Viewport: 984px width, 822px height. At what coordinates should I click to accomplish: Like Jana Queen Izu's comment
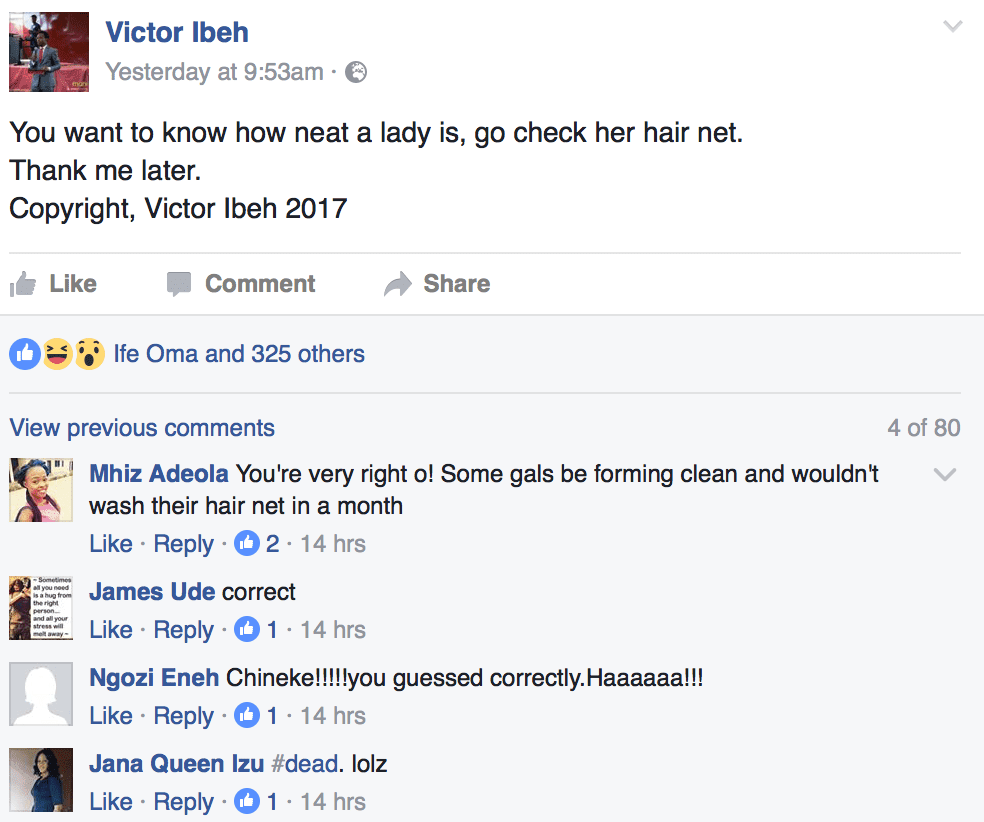(x=111, y=801)
